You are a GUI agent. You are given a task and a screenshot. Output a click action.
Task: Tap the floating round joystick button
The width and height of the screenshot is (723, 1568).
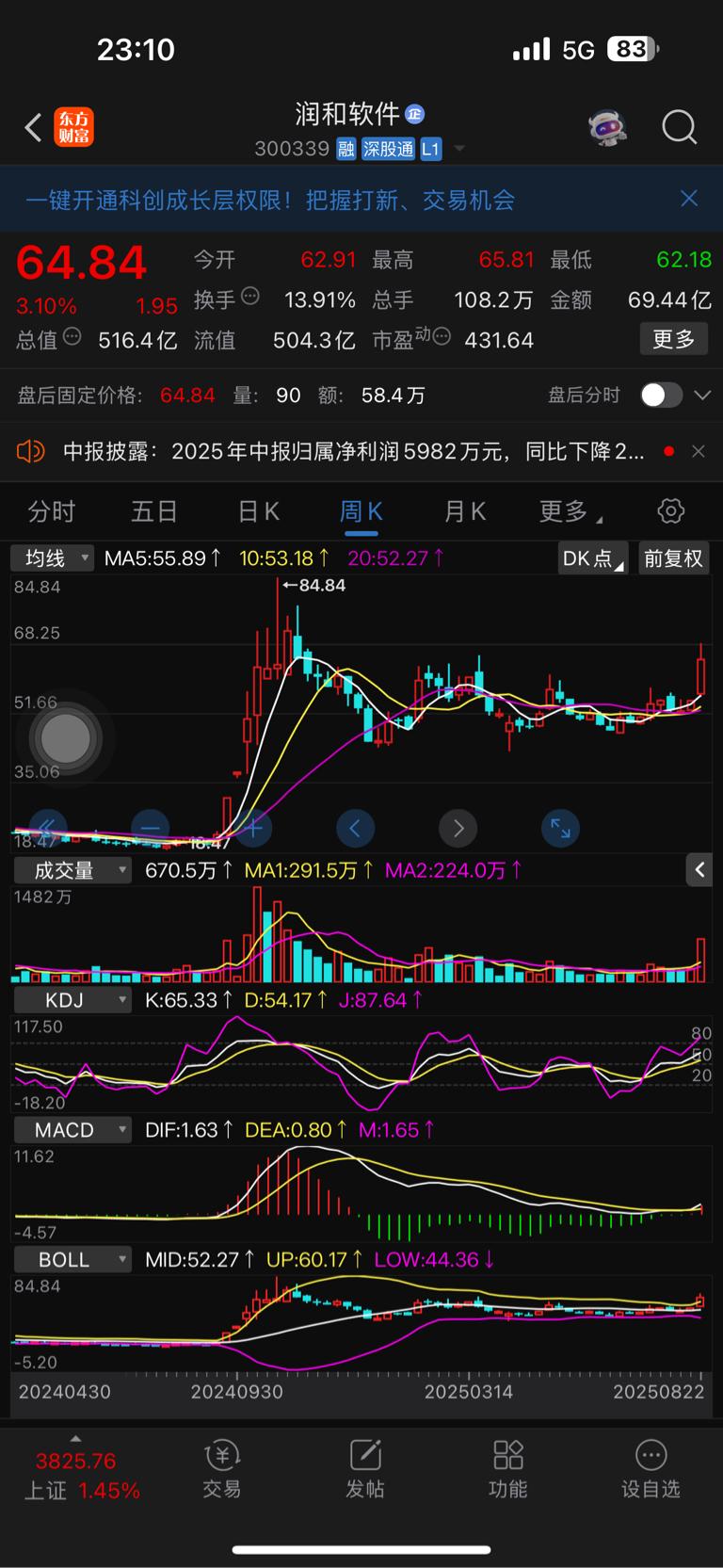pyautogui.click(x=65, y=739)
